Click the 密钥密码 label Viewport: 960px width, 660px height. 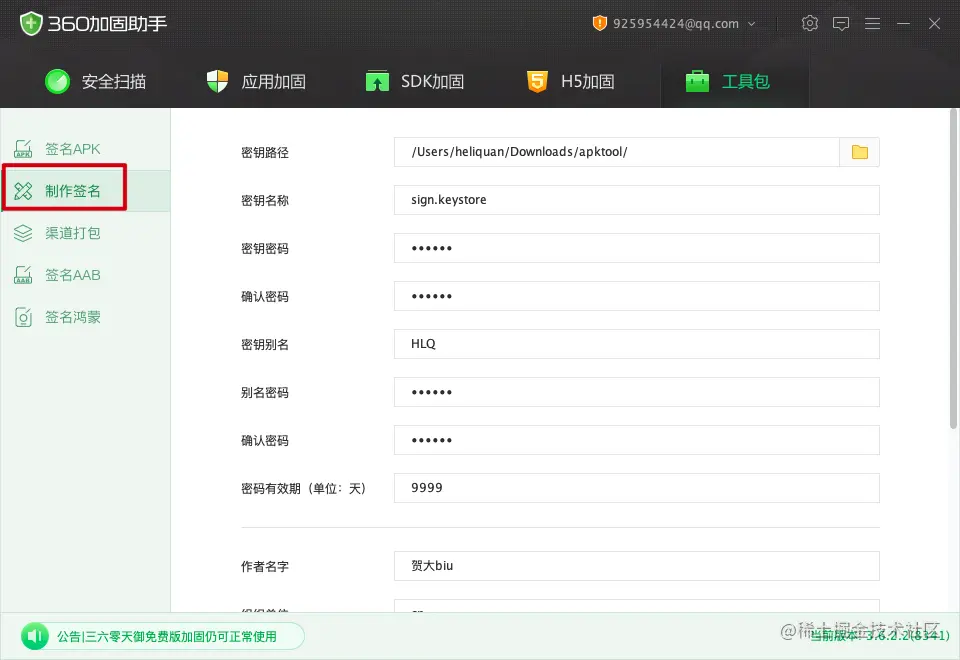264,249
